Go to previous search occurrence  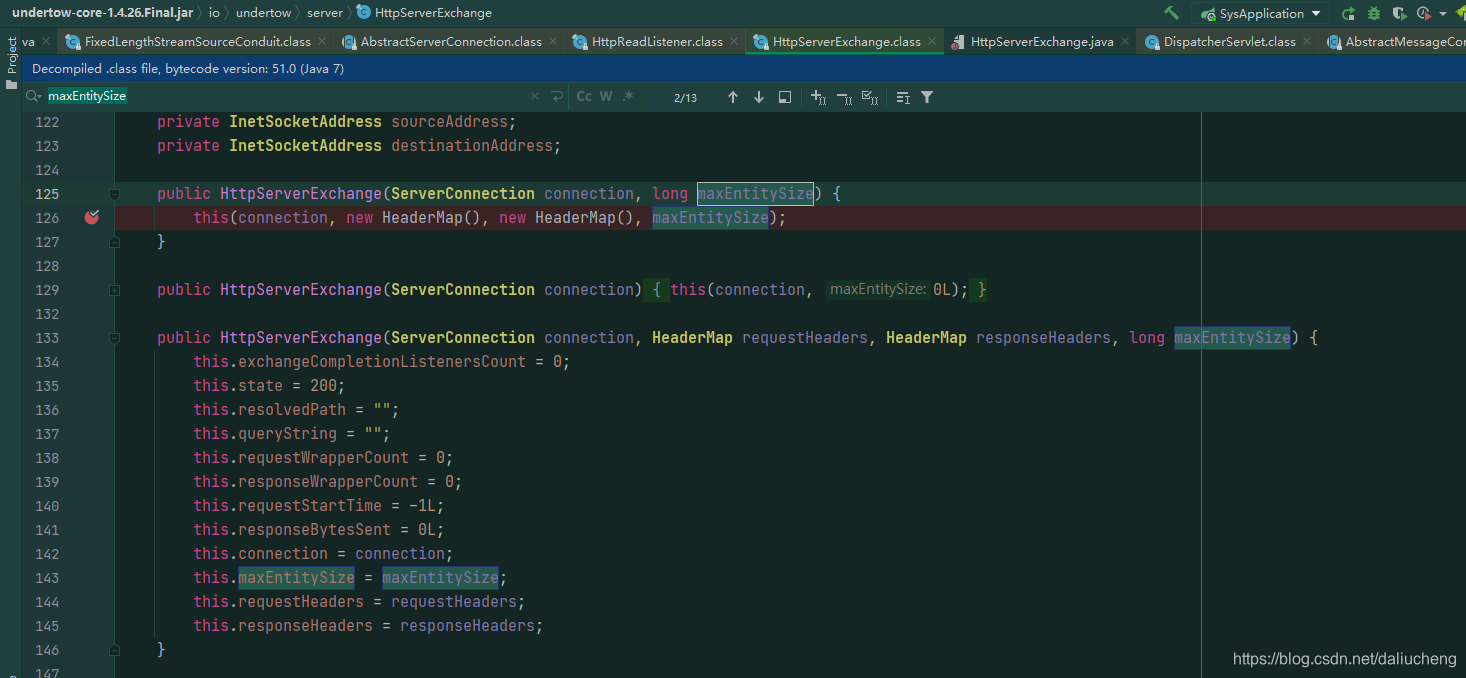tap(733, 97)
